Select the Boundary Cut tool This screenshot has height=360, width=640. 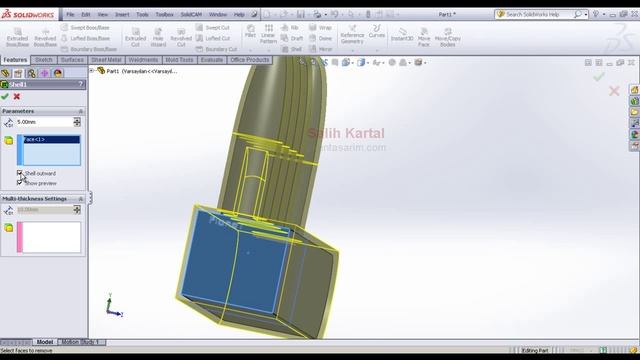click(216, 49)
